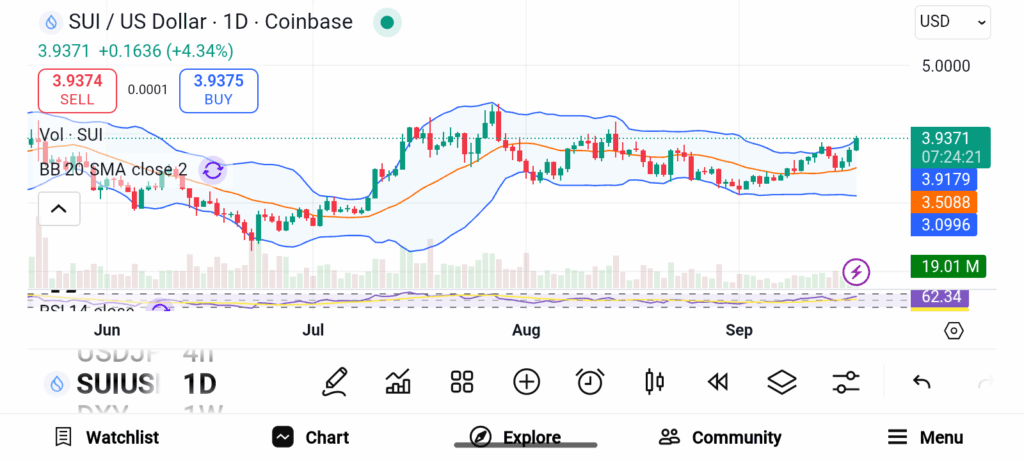Start bar replay with the rewind icon
This screenshot has width=1024, height=461.
[717, 381]
